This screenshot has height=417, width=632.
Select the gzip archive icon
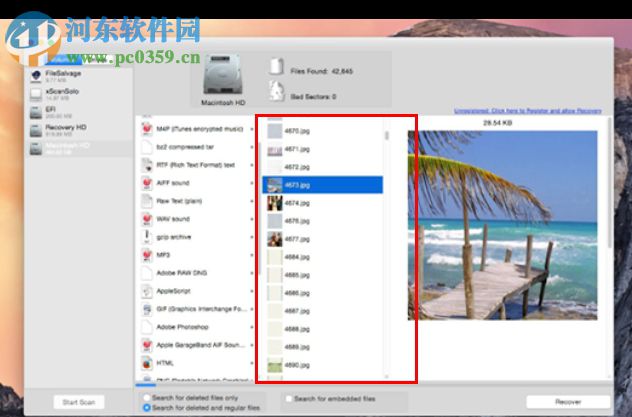[x=147, y=237]
